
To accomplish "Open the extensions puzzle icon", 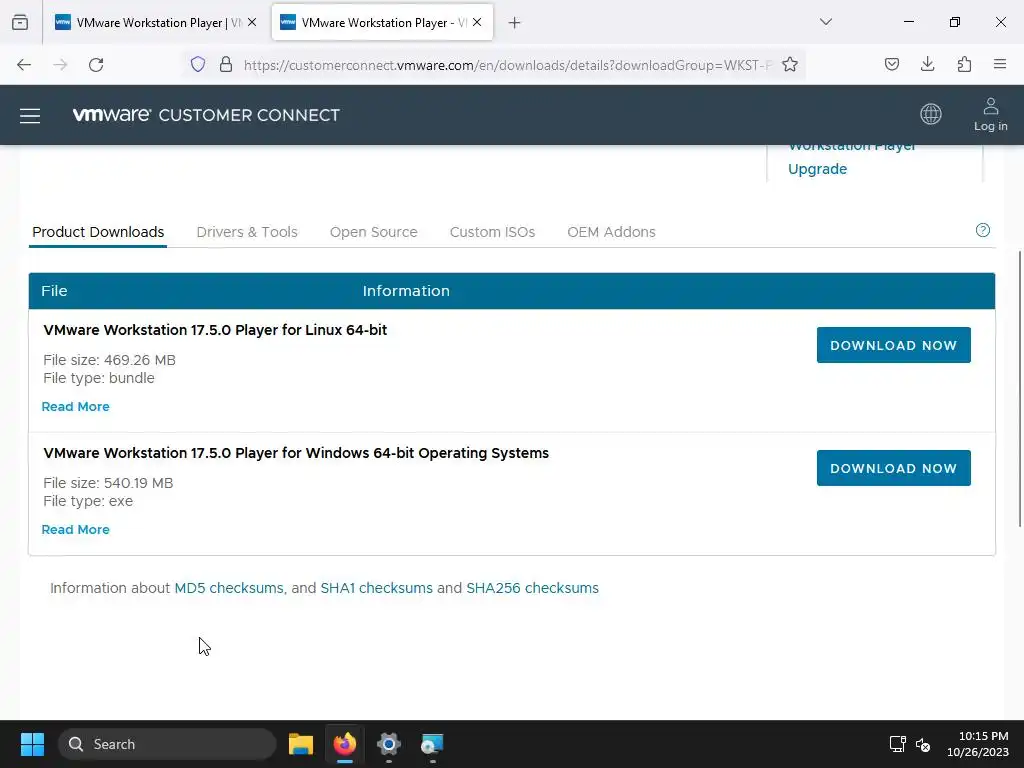I will click(964, 64).
